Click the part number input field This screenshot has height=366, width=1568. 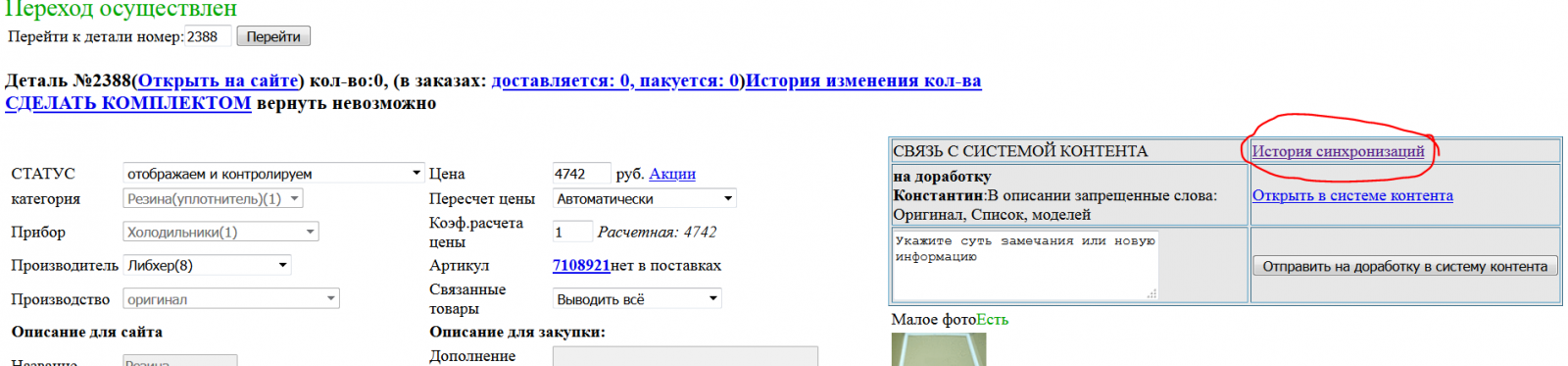(x=208, y=36)
